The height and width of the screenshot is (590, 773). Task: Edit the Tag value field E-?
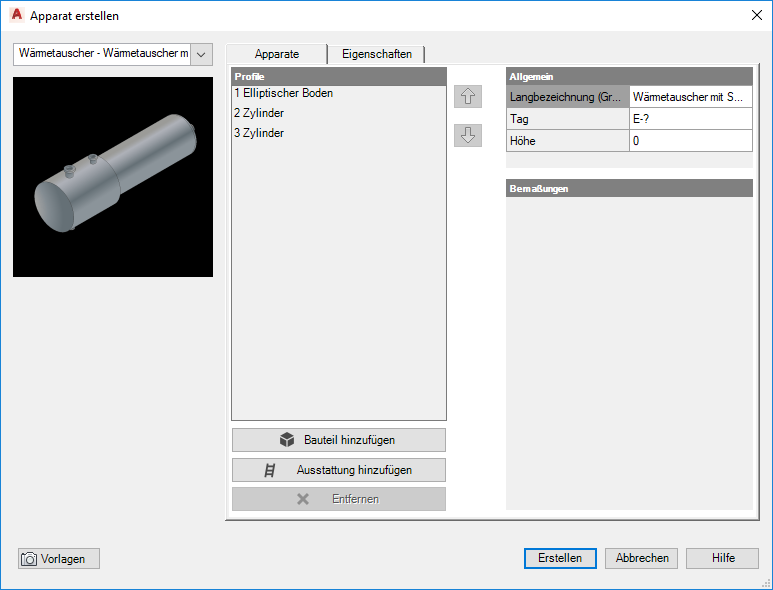(x=691, y=119)
